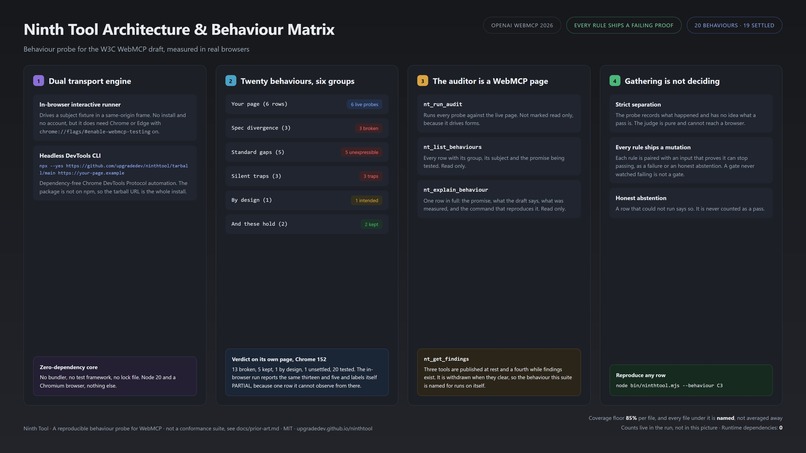Click the OPENAI WEBMCP 2026 pill
Viewport: 806px width, 453px height.
click(x=522, y=25)
